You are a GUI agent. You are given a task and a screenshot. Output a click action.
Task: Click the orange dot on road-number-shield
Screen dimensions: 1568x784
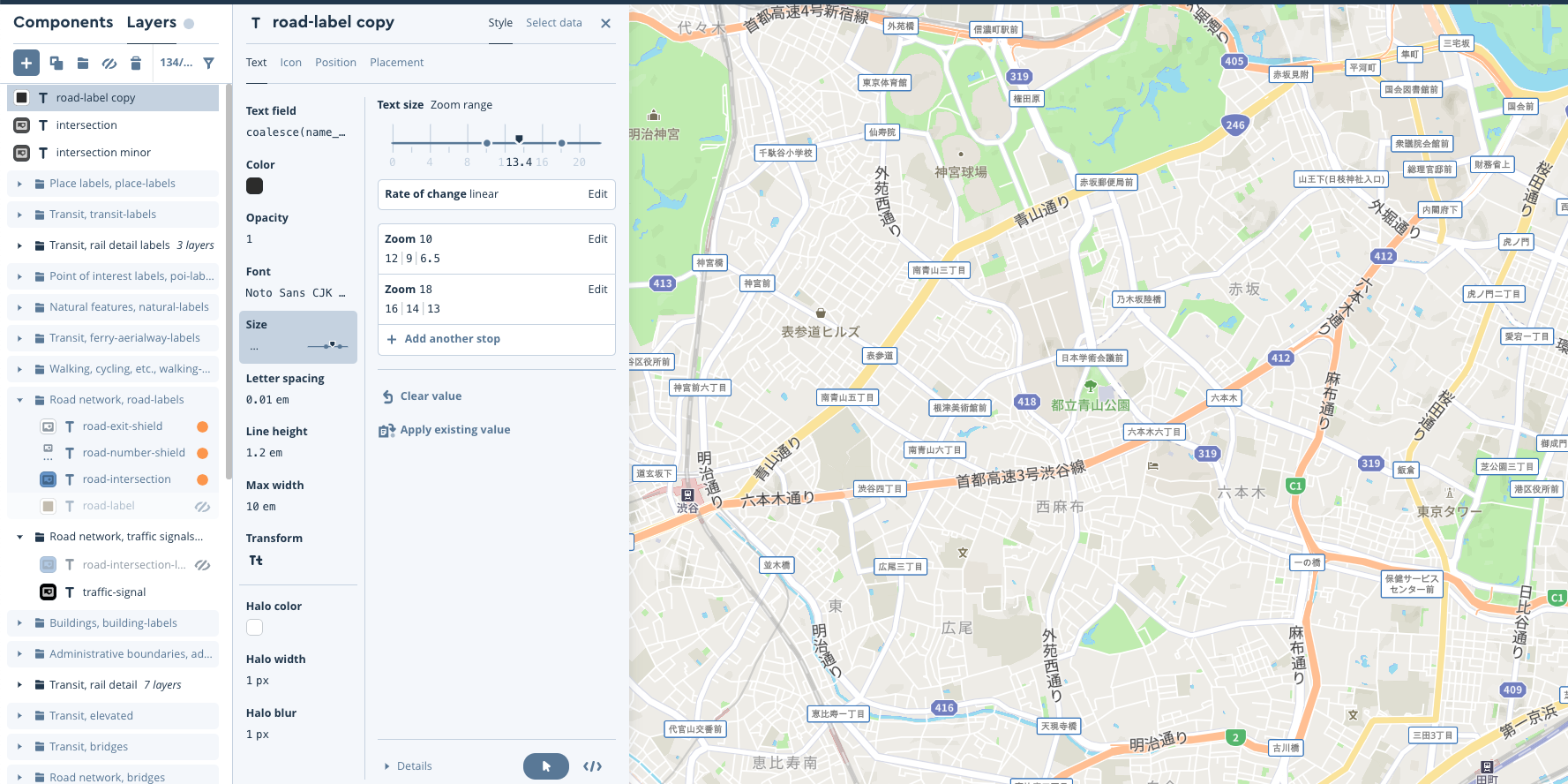[x=202, y=453]
